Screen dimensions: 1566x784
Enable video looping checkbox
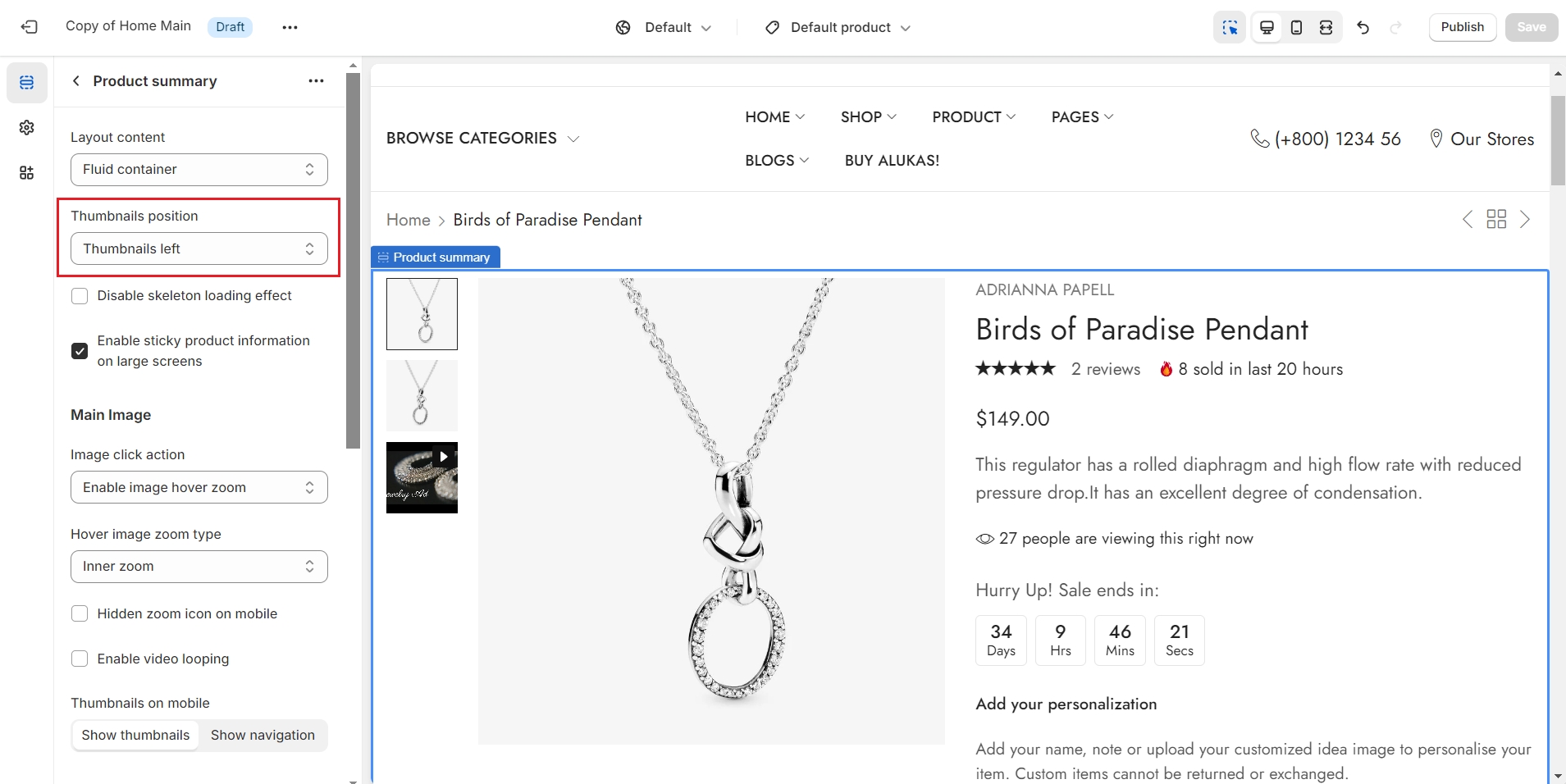pyautogui.click(x=80, y=659)
